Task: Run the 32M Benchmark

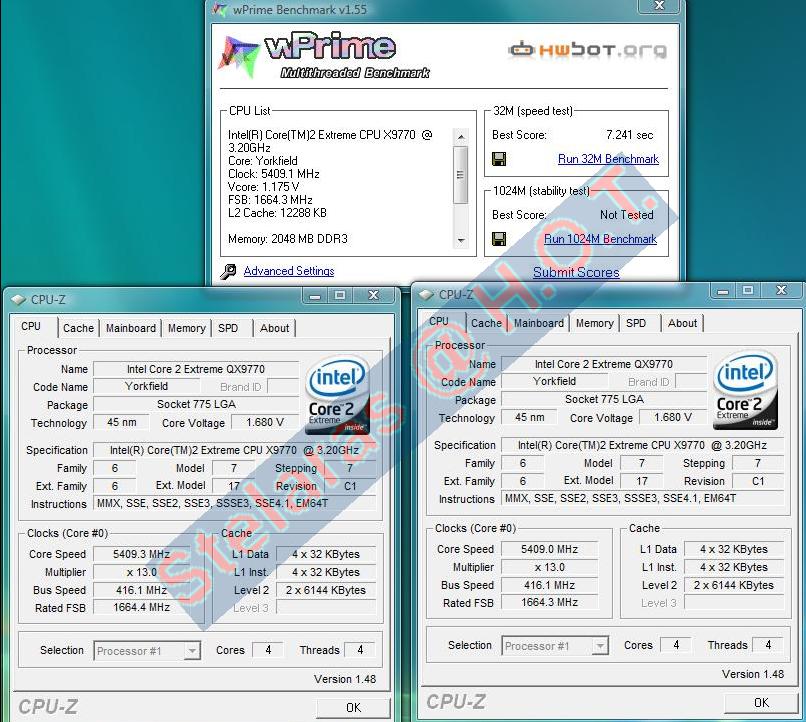Action: tap(608, 159)
